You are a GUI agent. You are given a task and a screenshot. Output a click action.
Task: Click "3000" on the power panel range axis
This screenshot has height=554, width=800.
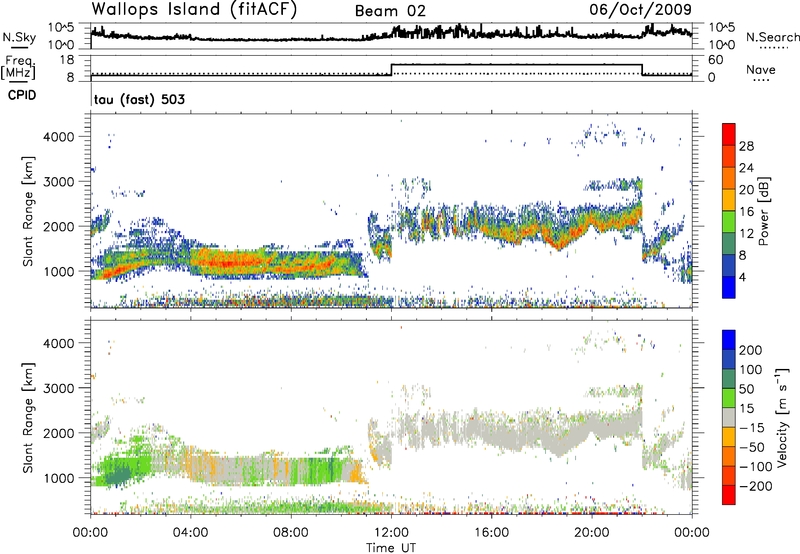point(58,182)
